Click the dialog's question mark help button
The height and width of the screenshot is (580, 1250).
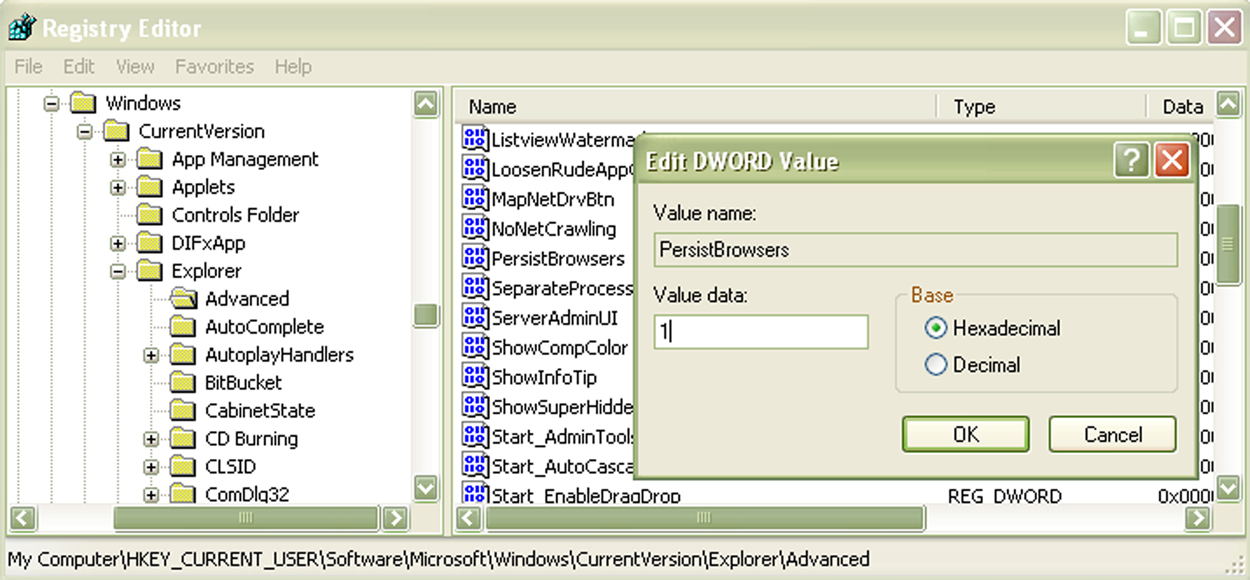(x=1131, y=160)
